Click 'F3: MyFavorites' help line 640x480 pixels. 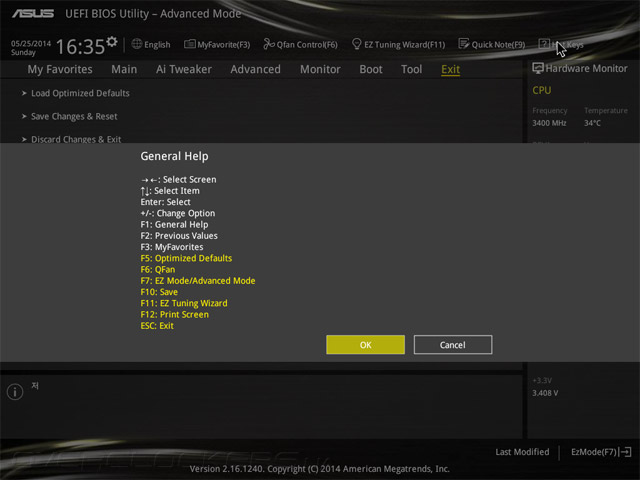click(x=172, y=247)
